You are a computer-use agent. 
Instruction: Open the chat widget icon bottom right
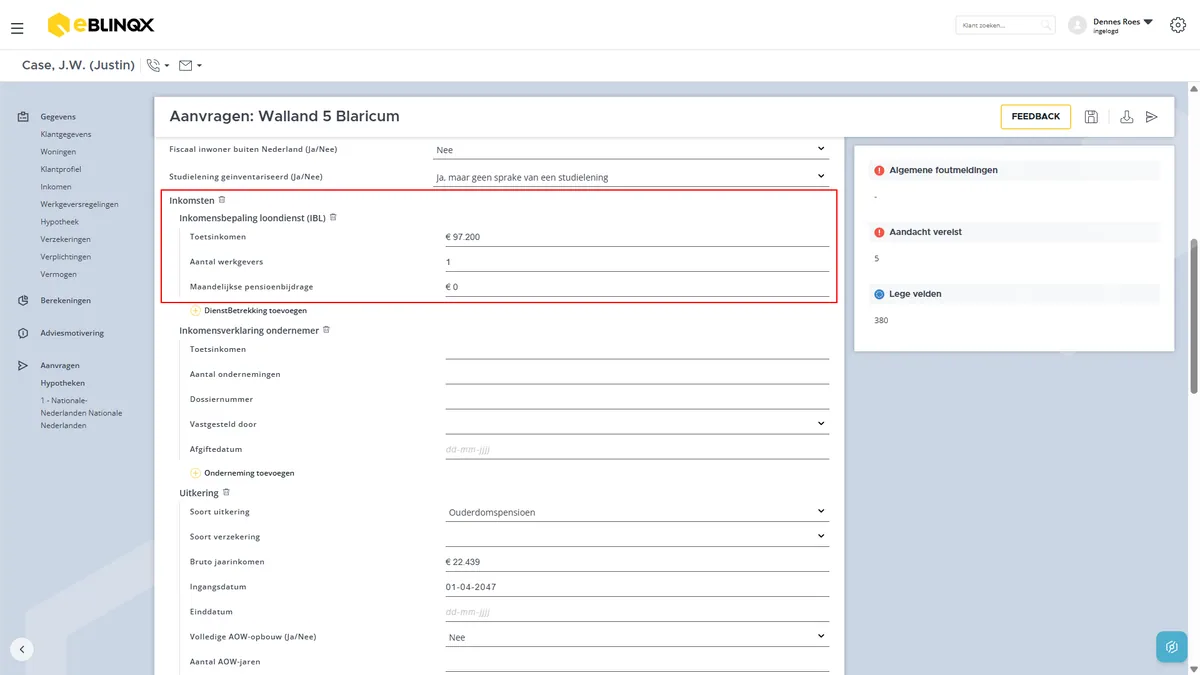click(x=1171, y=646)
